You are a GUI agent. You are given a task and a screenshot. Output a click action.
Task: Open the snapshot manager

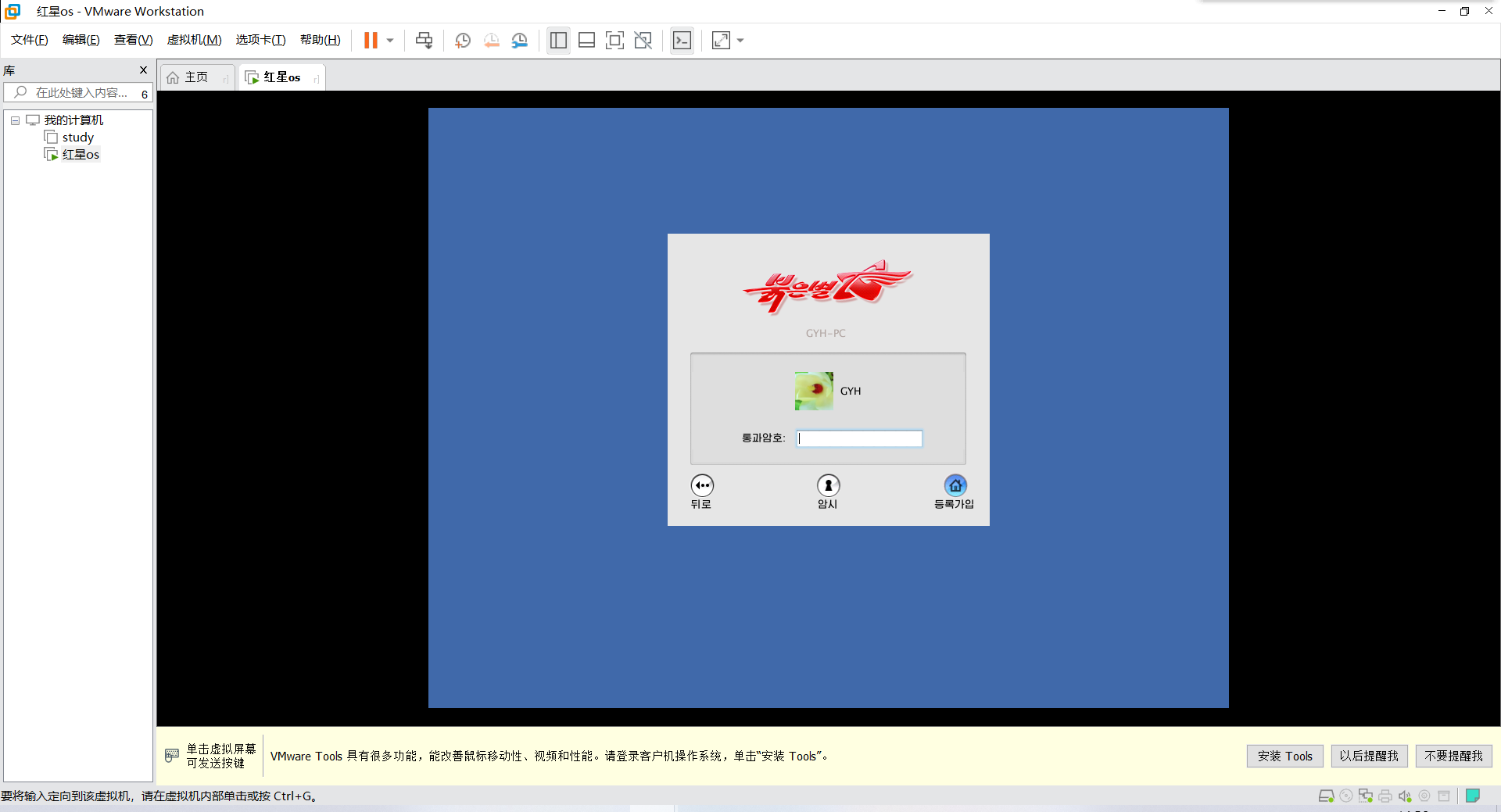click(520, 41)
